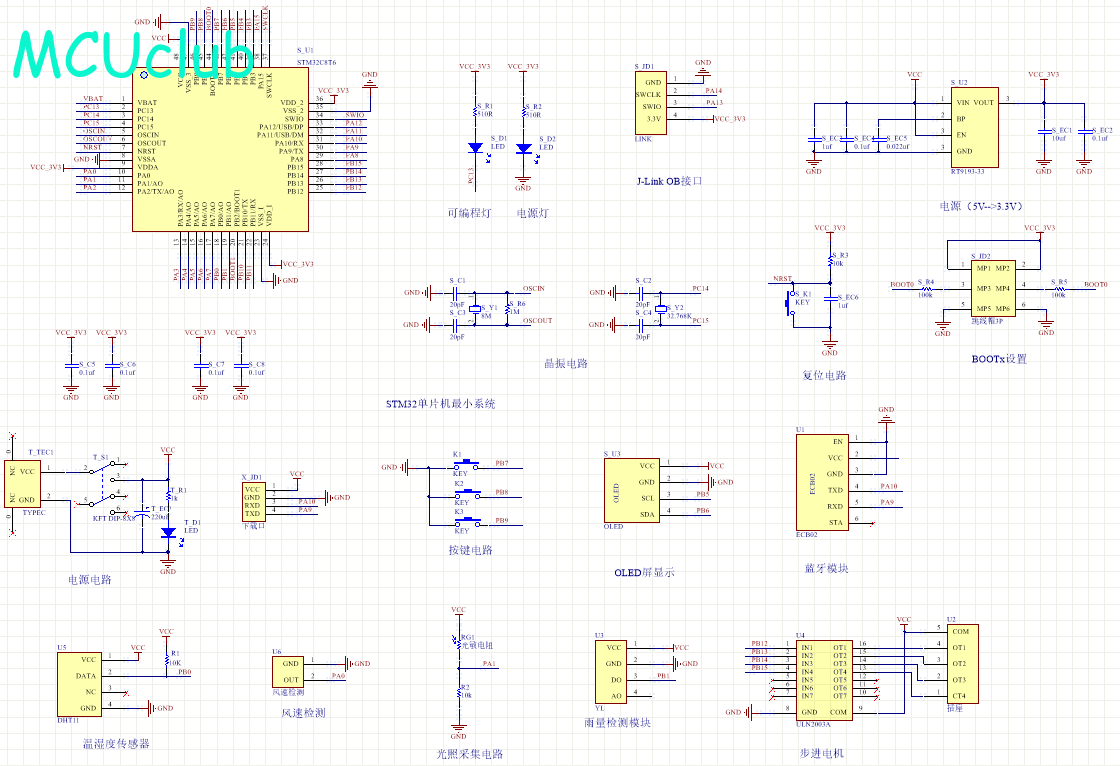Screen dimensions: 1120x766
Task: Select the T_TEC1 TYPEC connector block
Action: [x=22, y=484]
